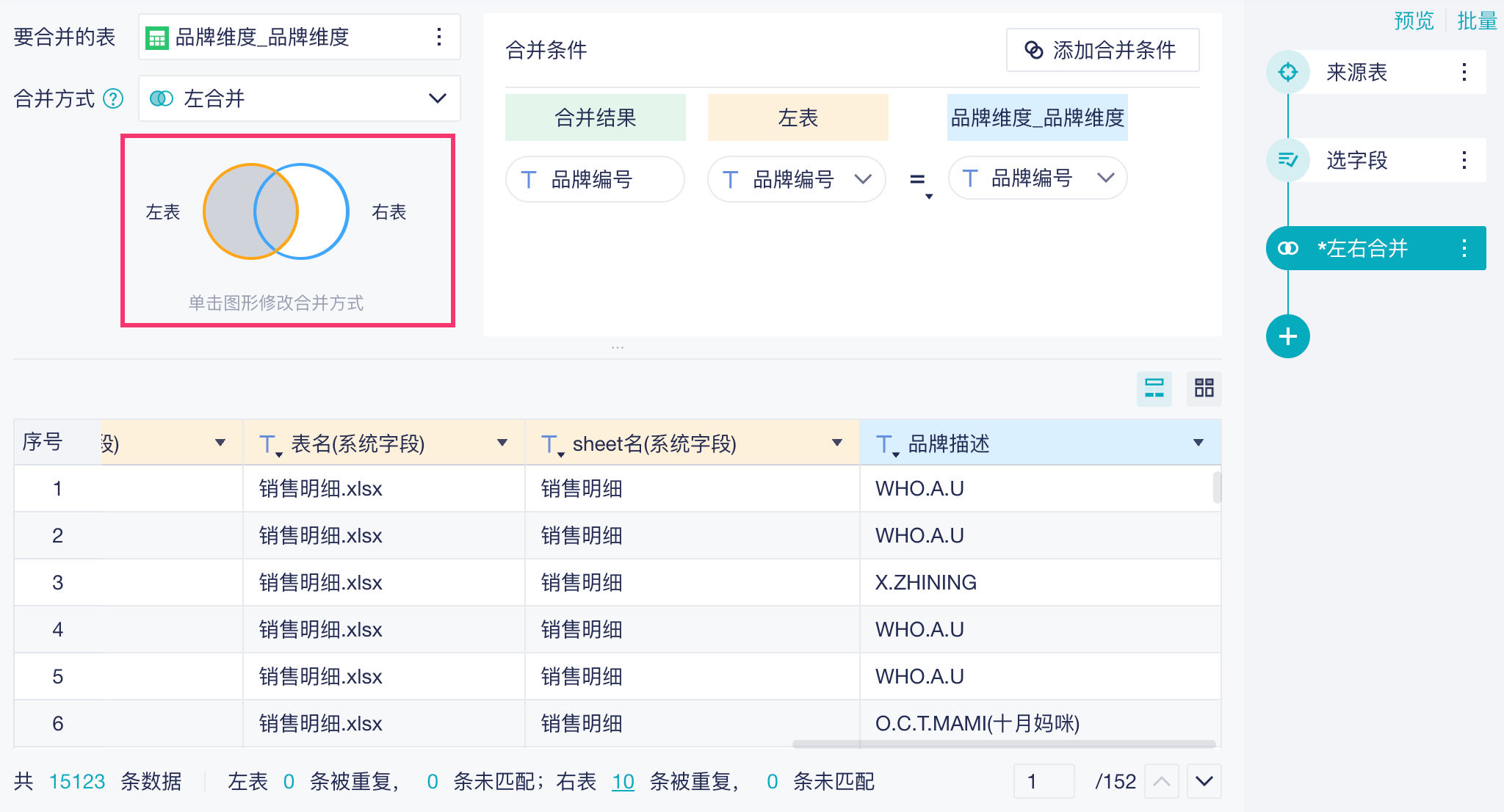Add a new step with plus button

click(x=1287, y=336)
